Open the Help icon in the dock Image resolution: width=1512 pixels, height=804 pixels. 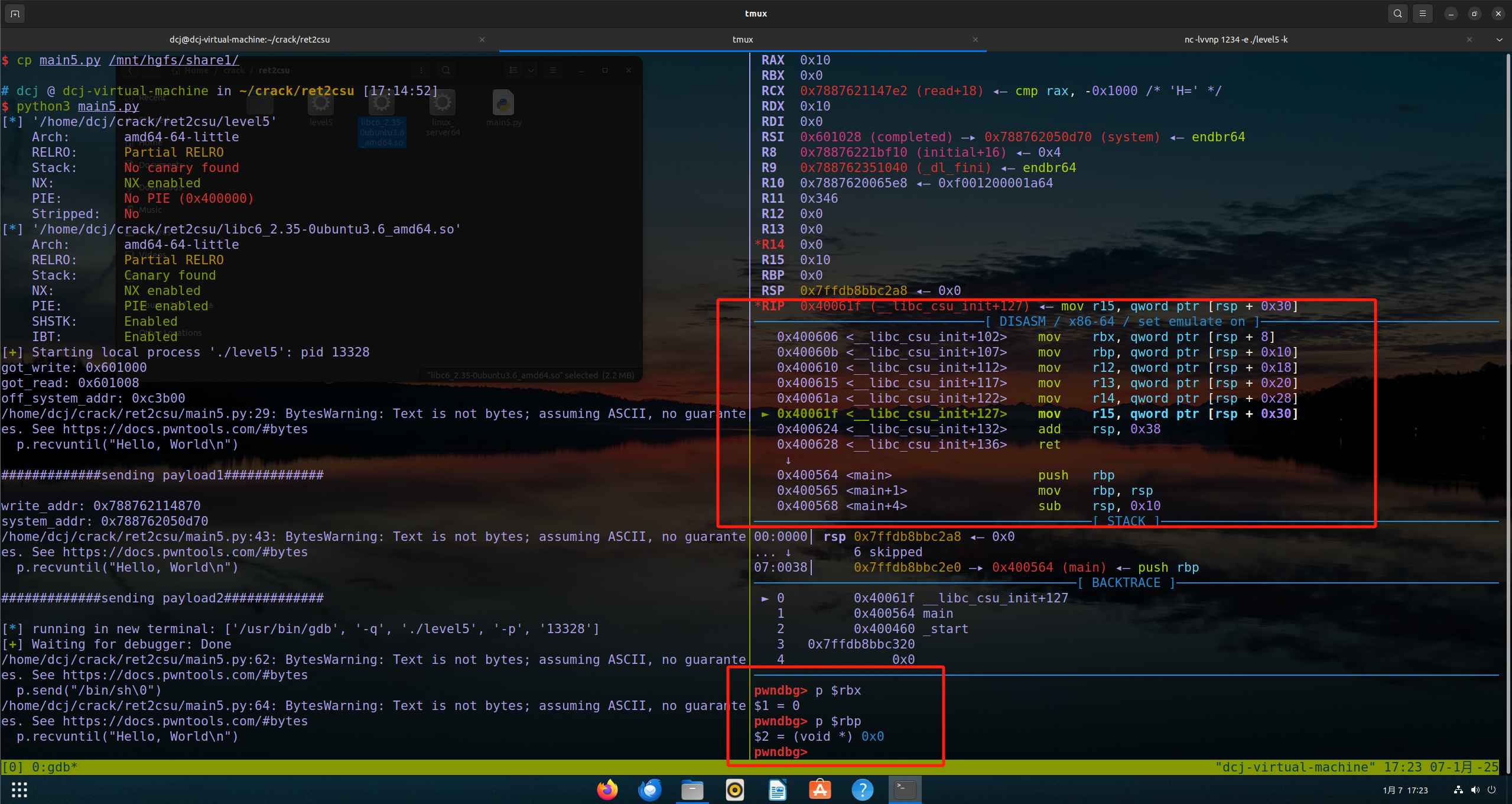tap(863, 790)
